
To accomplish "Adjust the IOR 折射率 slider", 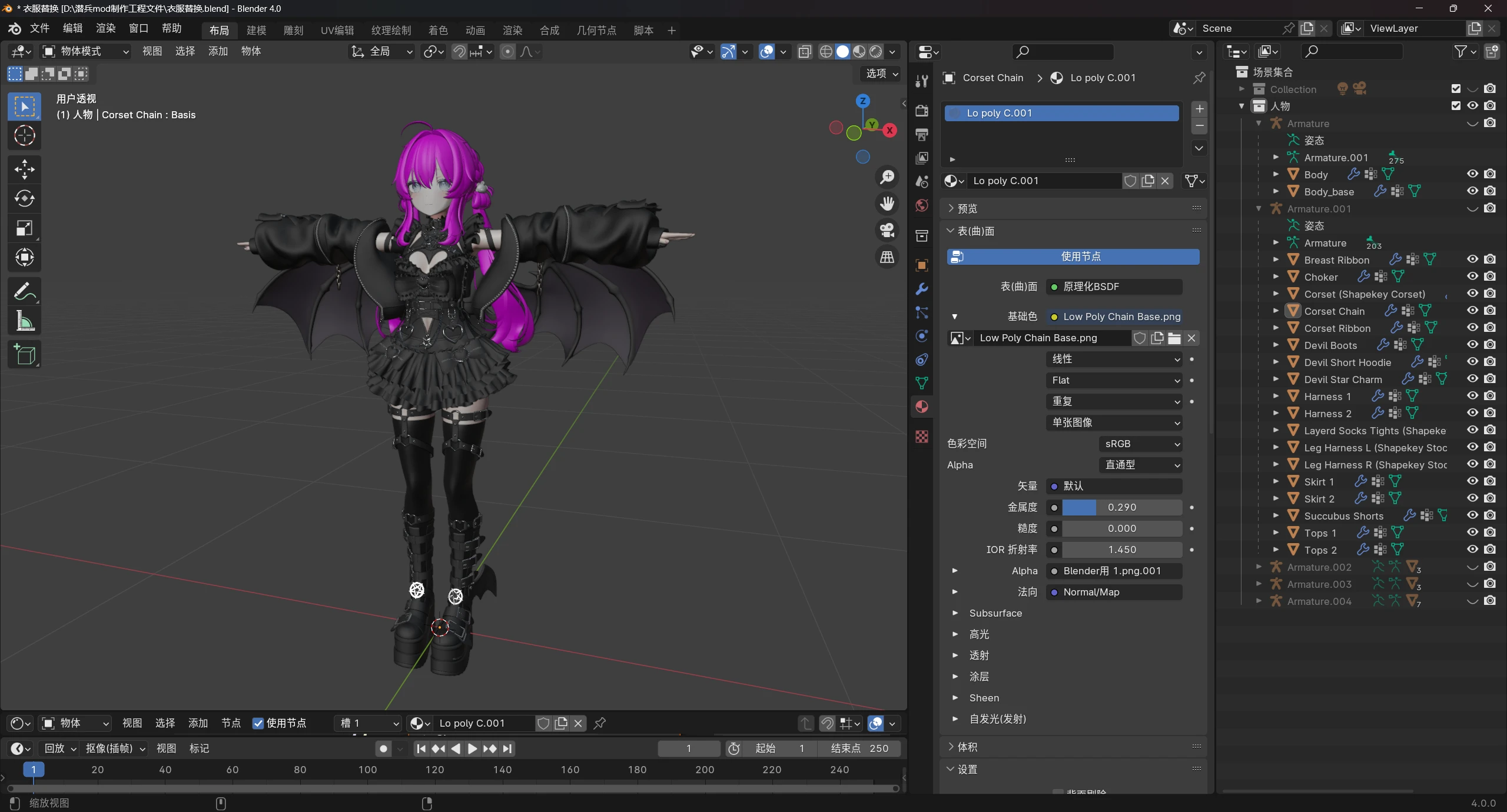I will tap(1122, 550).
